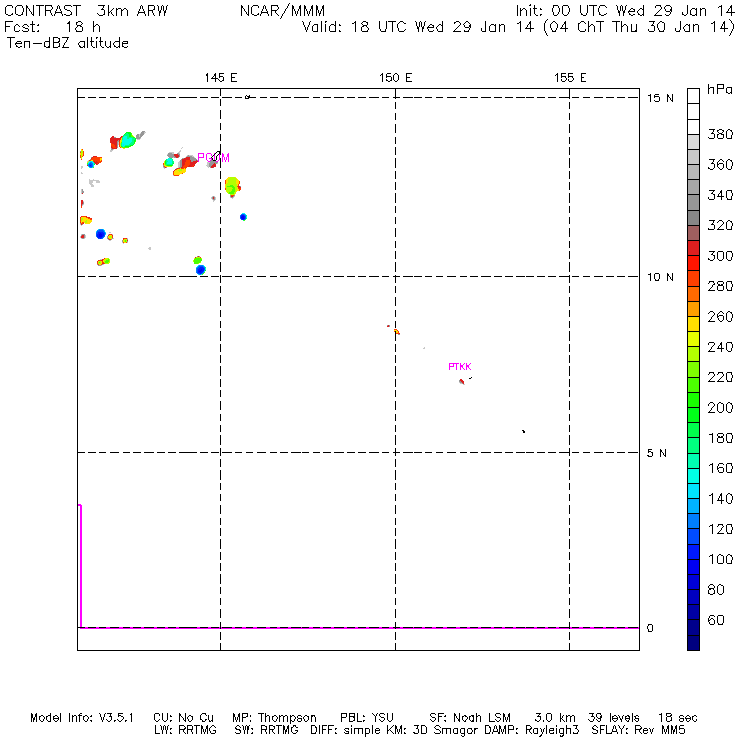Click the "260" colorbar value

[720, 317]
